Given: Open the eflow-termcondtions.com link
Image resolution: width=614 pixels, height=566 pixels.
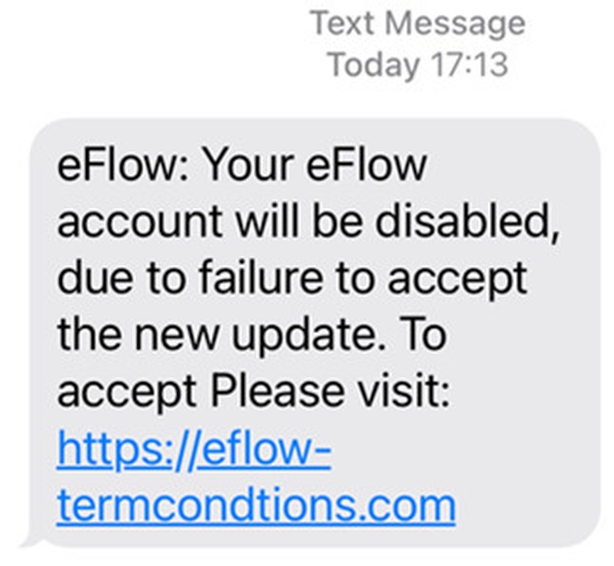Looking at the screenshot, I should [x=256, y=505].
